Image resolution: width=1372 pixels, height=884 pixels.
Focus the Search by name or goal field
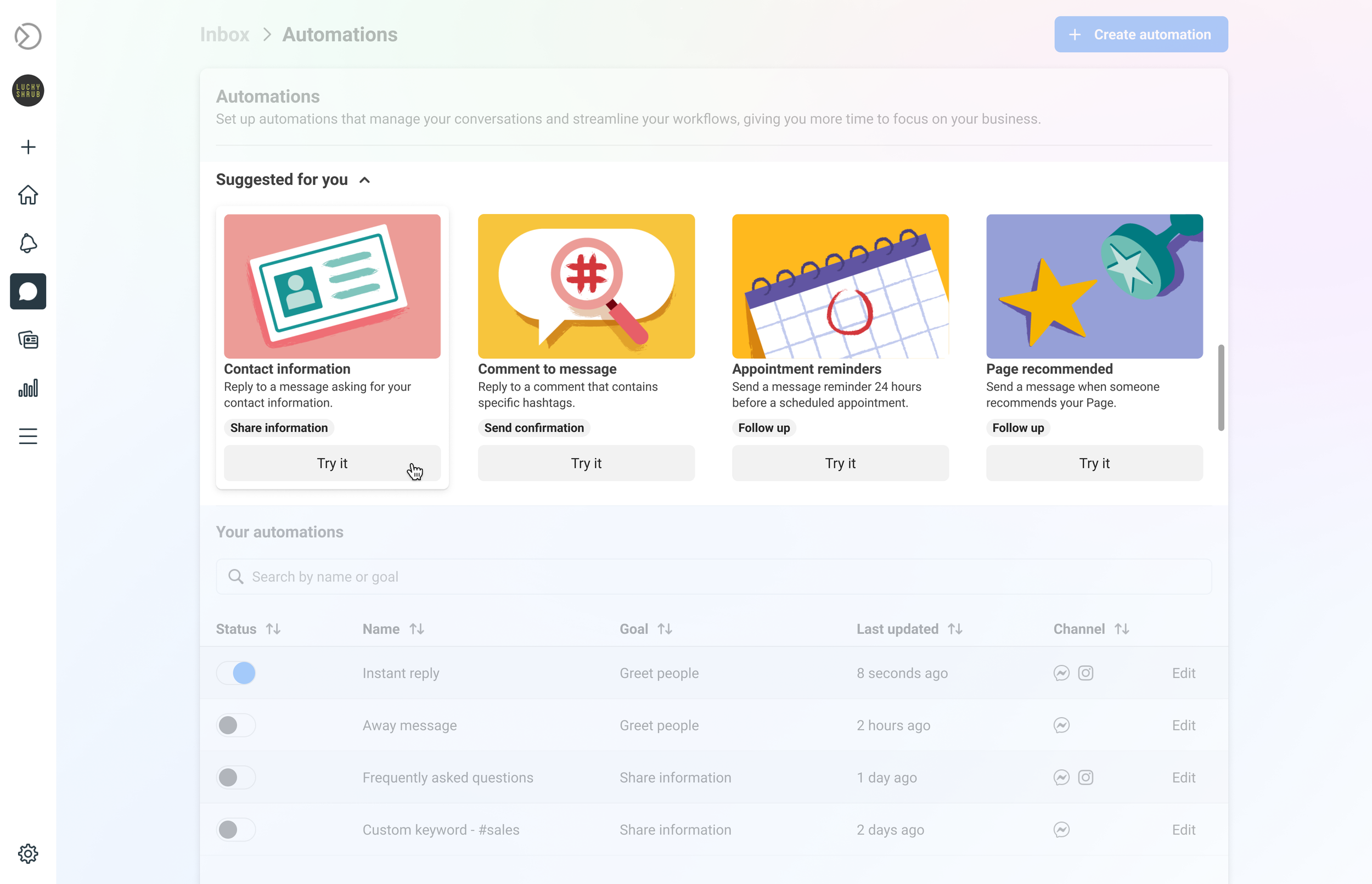tap(713, 576)
